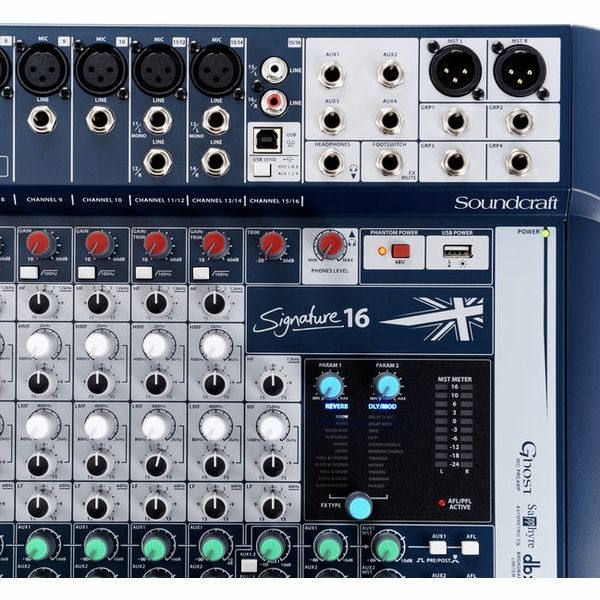Click the FOOTSWITCH FX mute jack
The height and width of the screenshot is (600, 600).
click(x=390, y=162)
